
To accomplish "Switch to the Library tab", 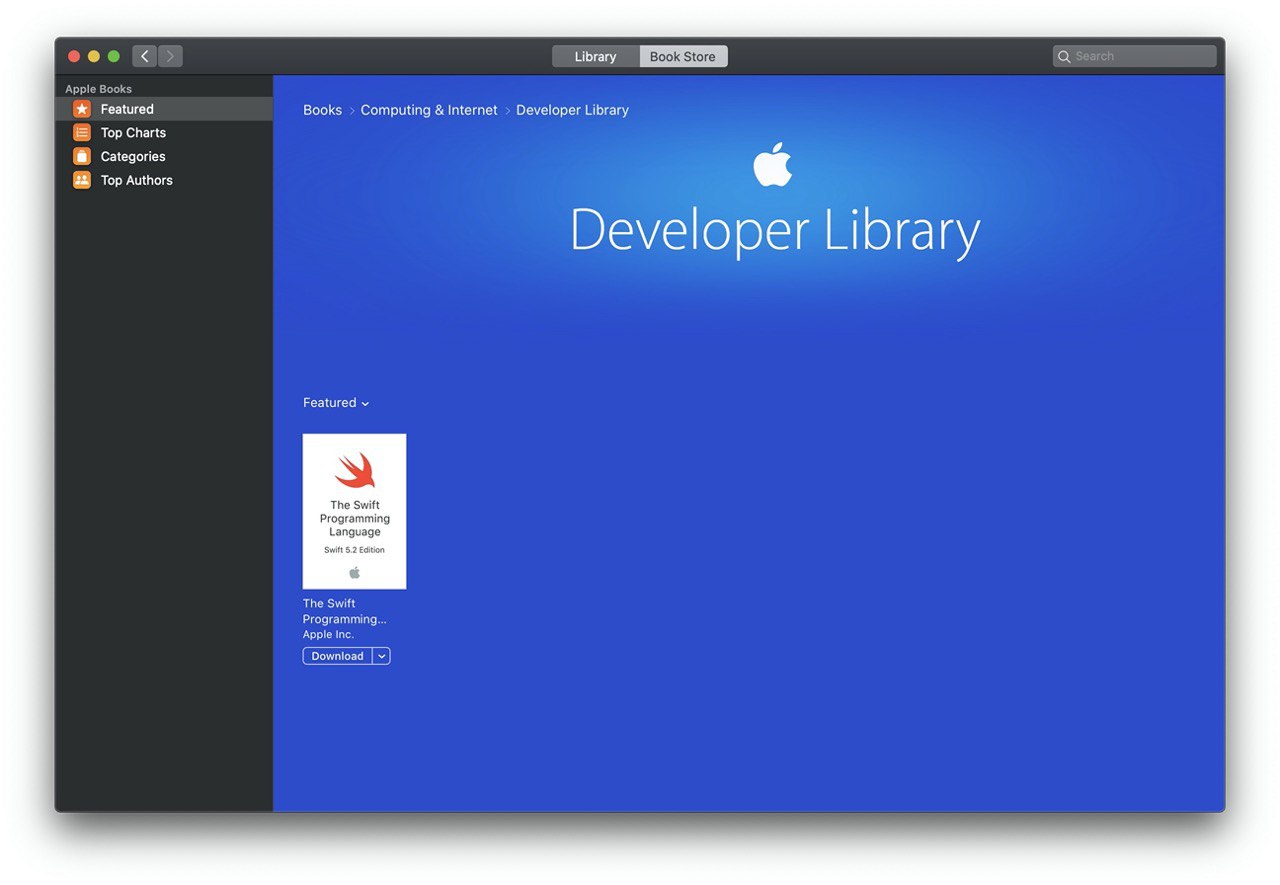I will [x=595, y=57].
